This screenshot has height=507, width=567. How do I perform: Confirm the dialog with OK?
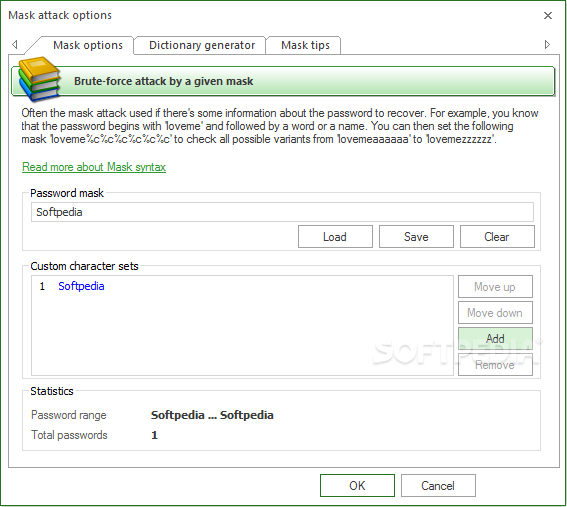coord(357,486)
